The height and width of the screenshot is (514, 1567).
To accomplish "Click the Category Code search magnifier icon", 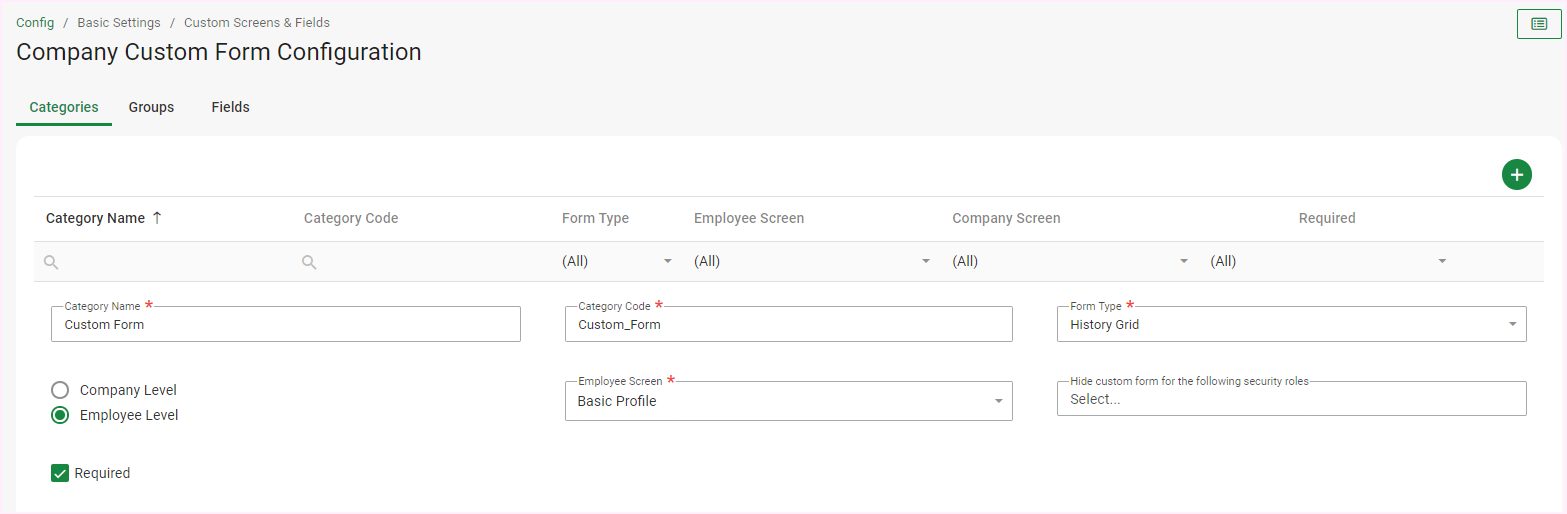I will (309, 262).
